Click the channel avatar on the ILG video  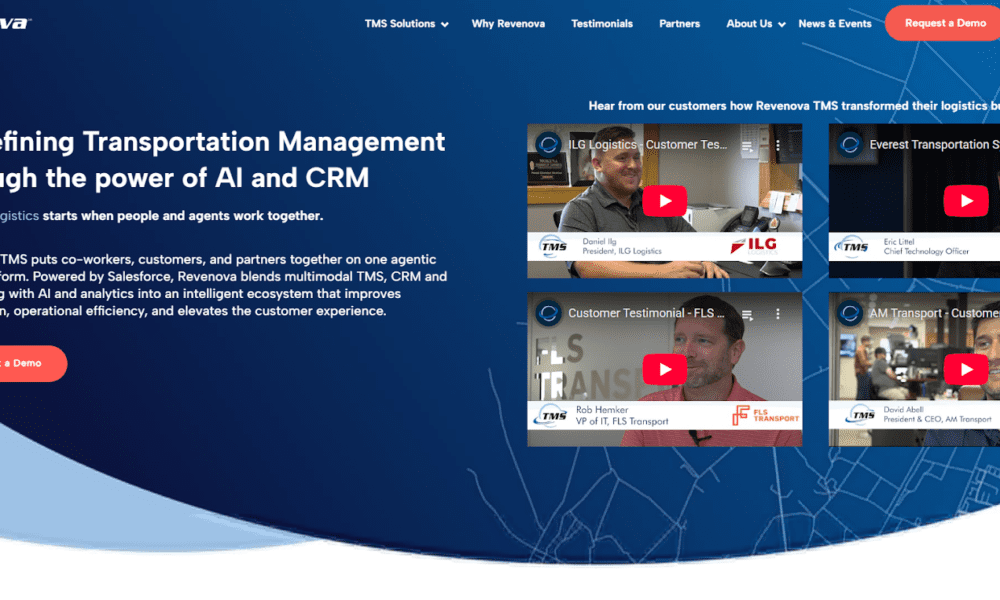coord(548,144)
